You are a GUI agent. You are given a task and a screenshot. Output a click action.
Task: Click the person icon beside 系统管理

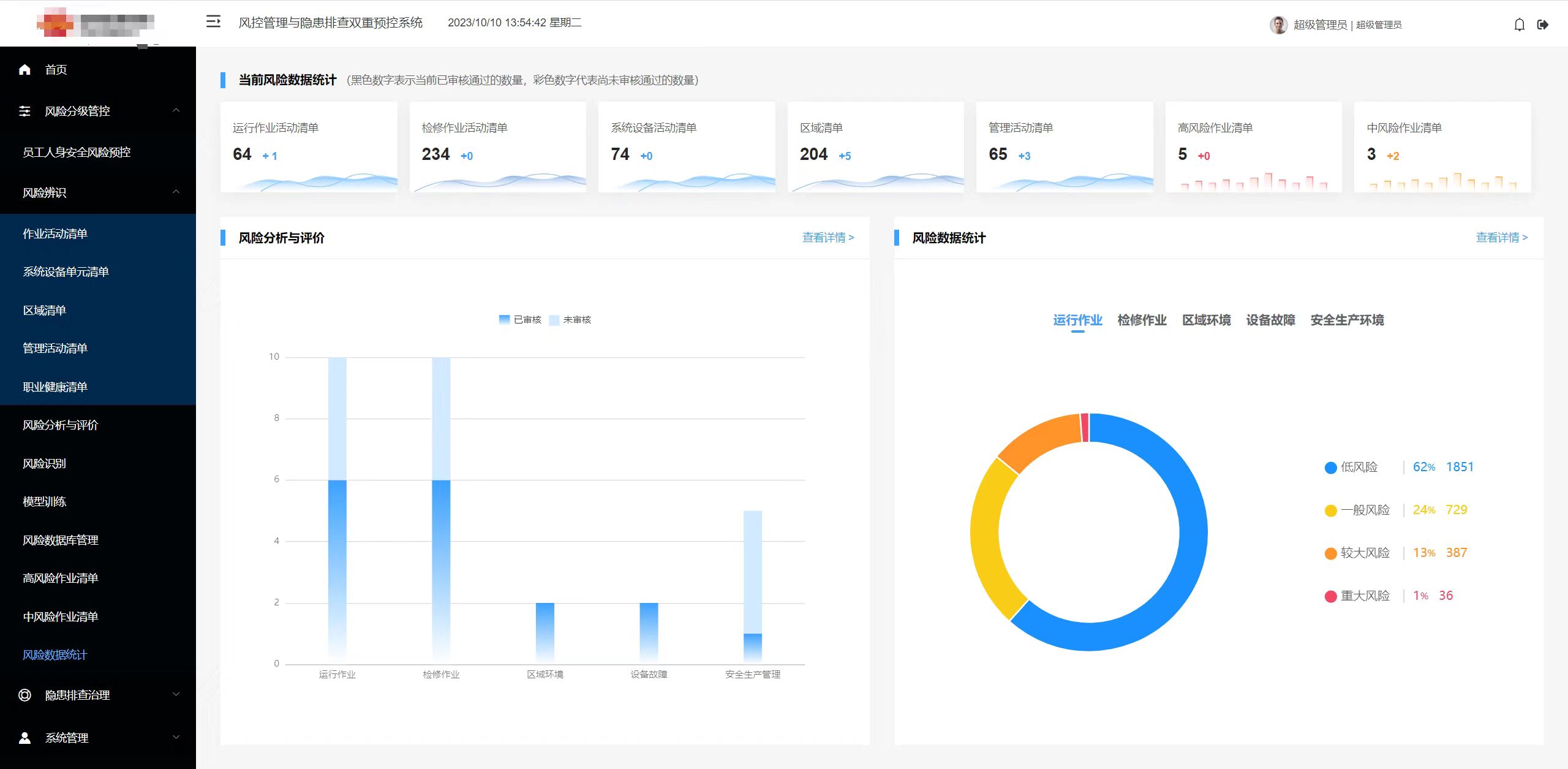[x=24, y=738]
